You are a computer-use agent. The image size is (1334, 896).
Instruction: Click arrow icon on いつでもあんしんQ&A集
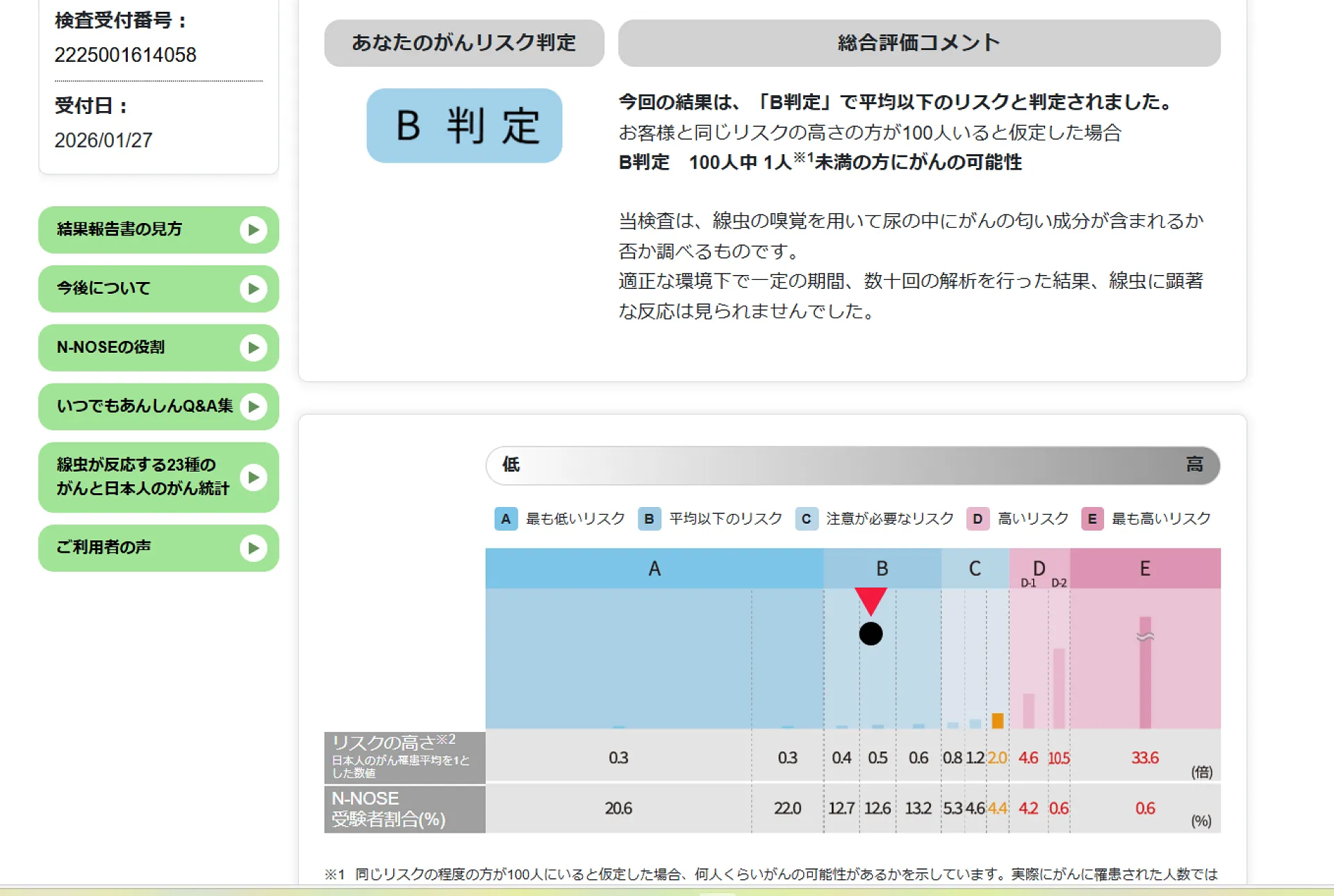254,407
